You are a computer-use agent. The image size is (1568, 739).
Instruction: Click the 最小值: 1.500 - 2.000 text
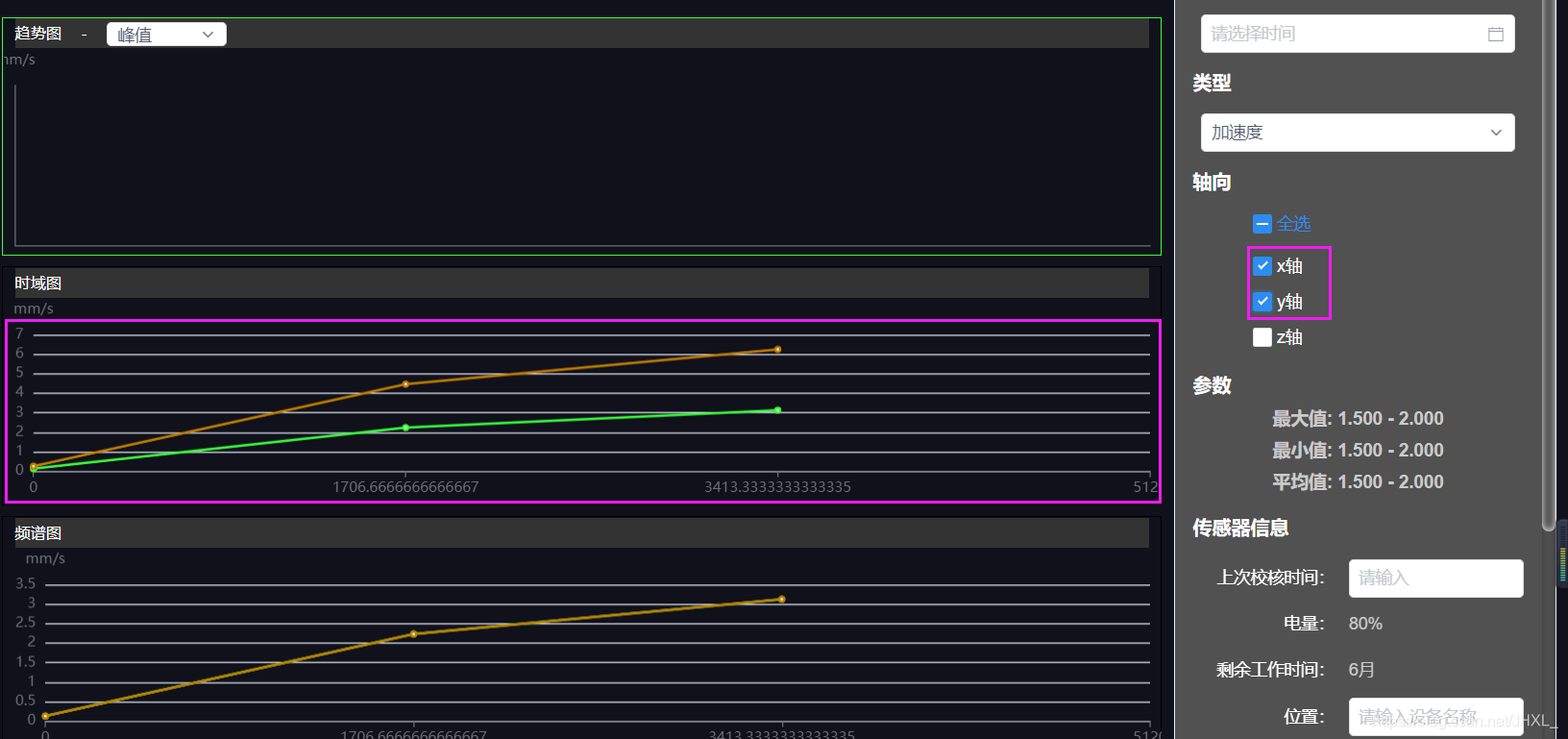coord(1358,451)
